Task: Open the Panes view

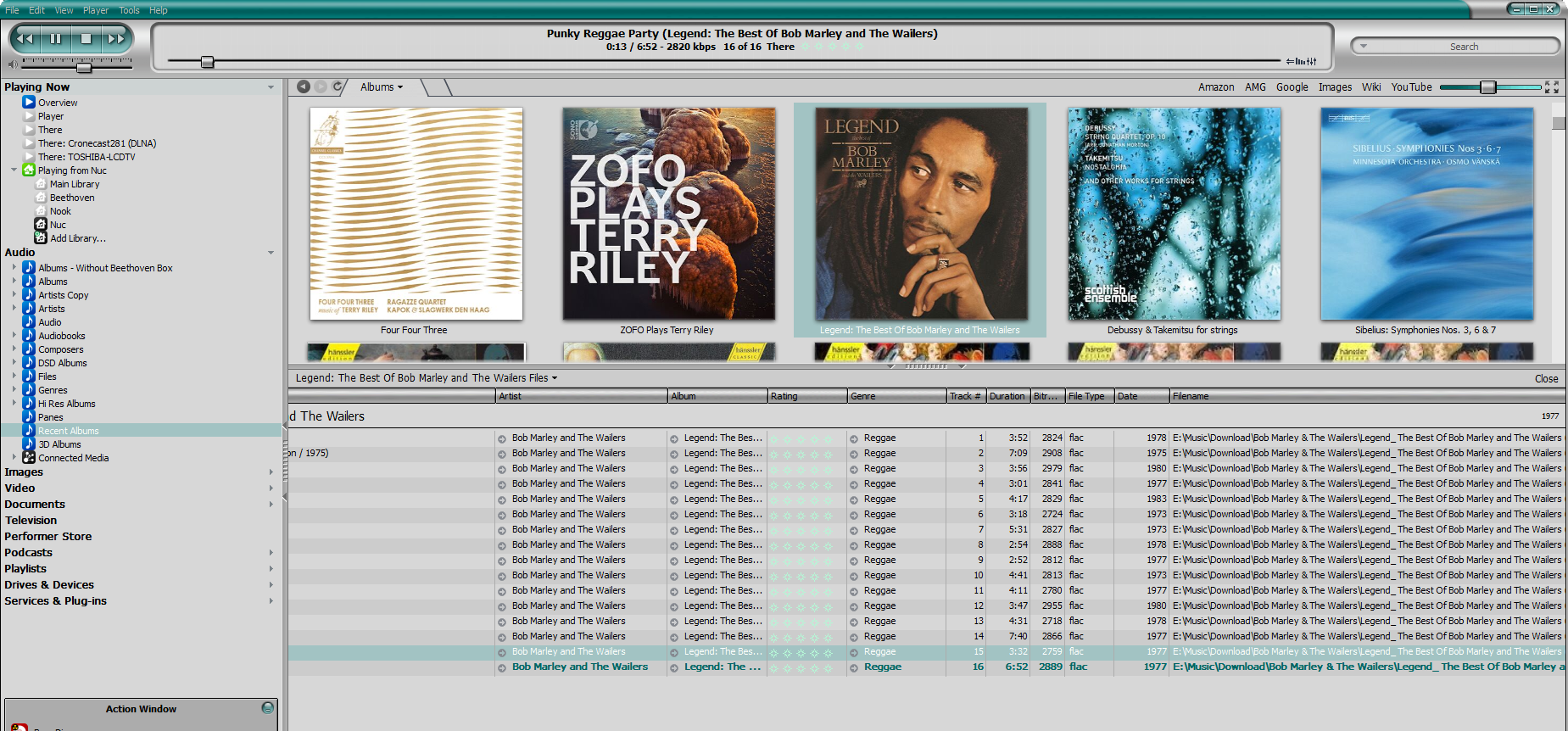Action: tap(51, 417)
